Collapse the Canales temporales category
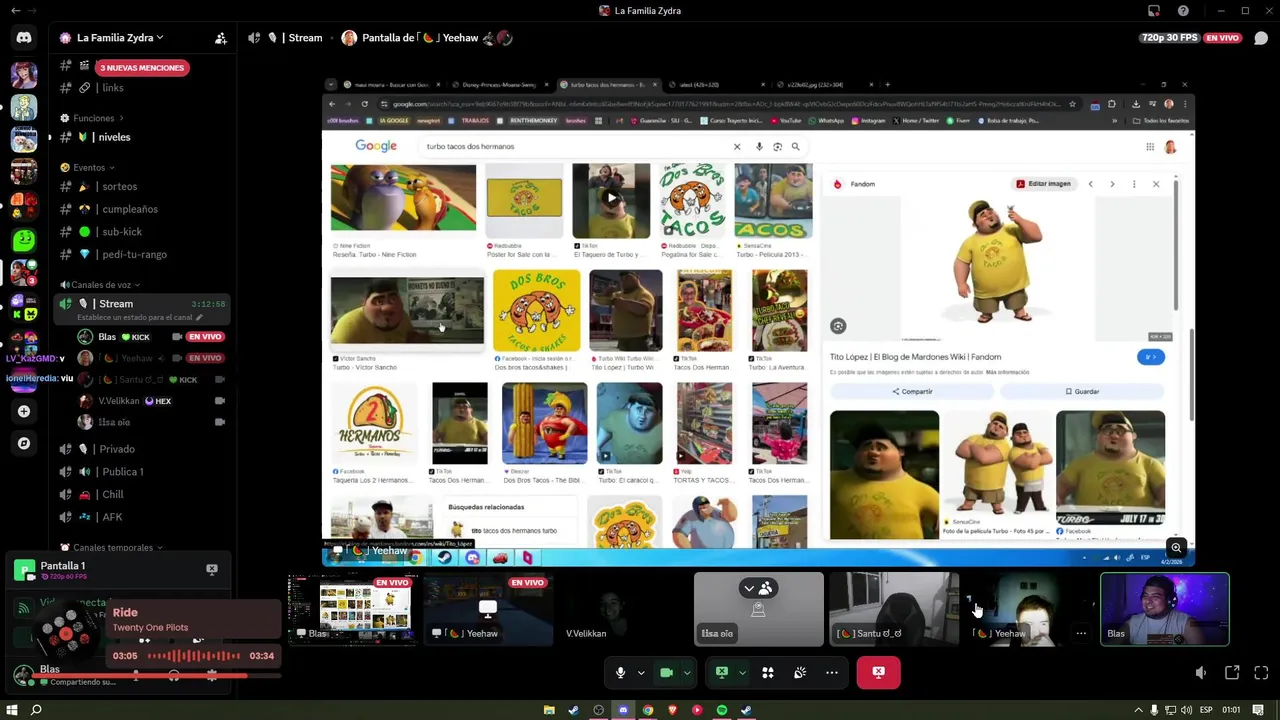The height and width of the screenshot is (720, 1280). click(112, 548)
